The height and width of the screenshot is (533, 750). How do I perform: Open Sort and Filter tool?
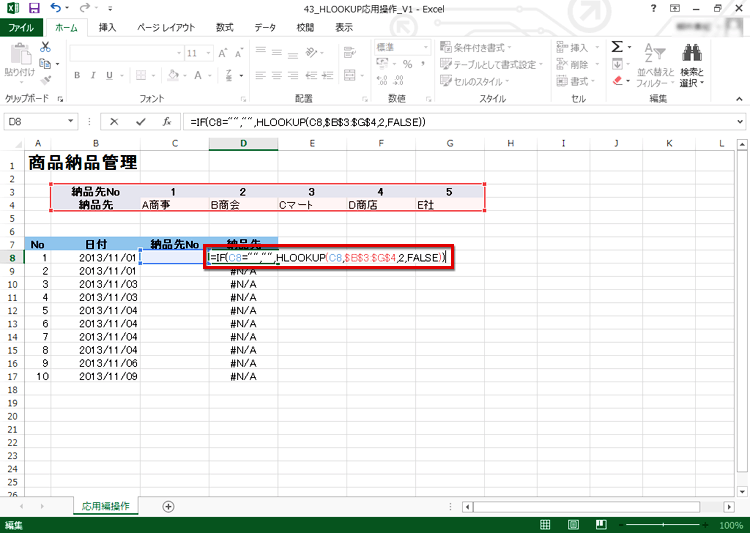click(x=655, y=66)
